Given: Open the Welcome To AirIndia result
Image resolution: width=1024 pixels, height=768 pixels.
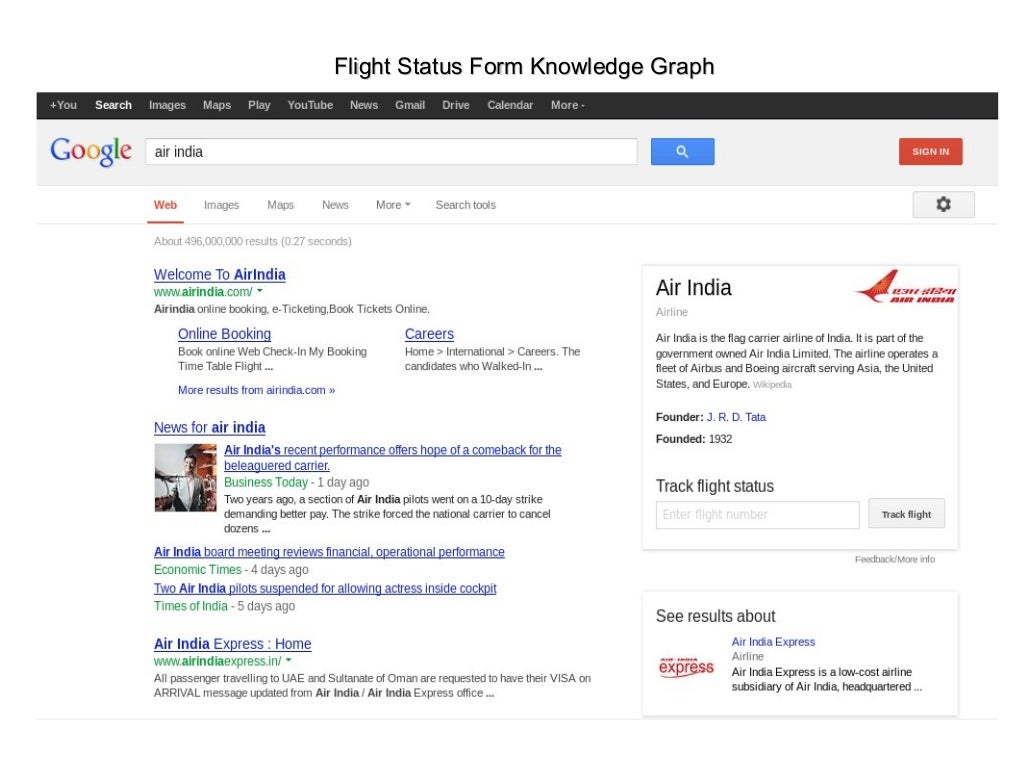Looking at the screenshot, I should tap(219, 274).
